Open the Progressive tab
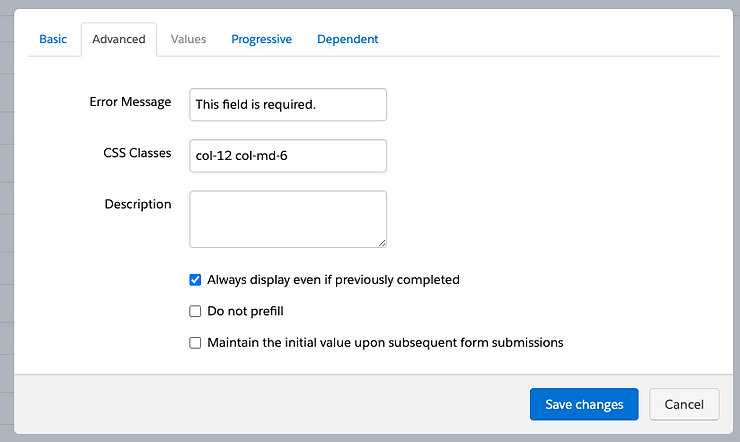Viewport: 740px width, 442px height. point(261,39)
